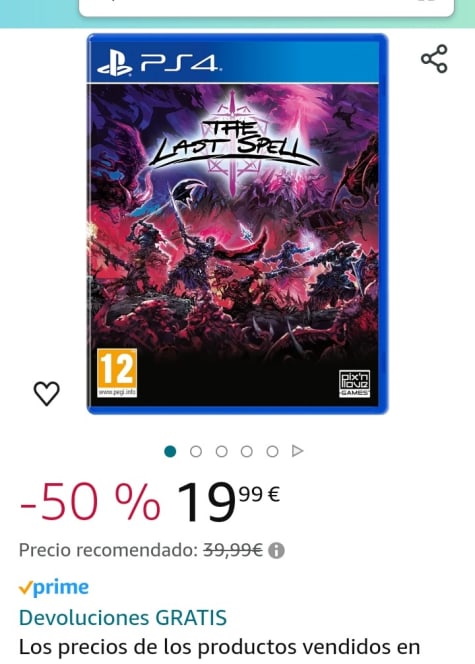The height and width of the screenshot is (664, 475).
Task: Open The Last Spell PS4 cover image
Action: pos(237,224)
